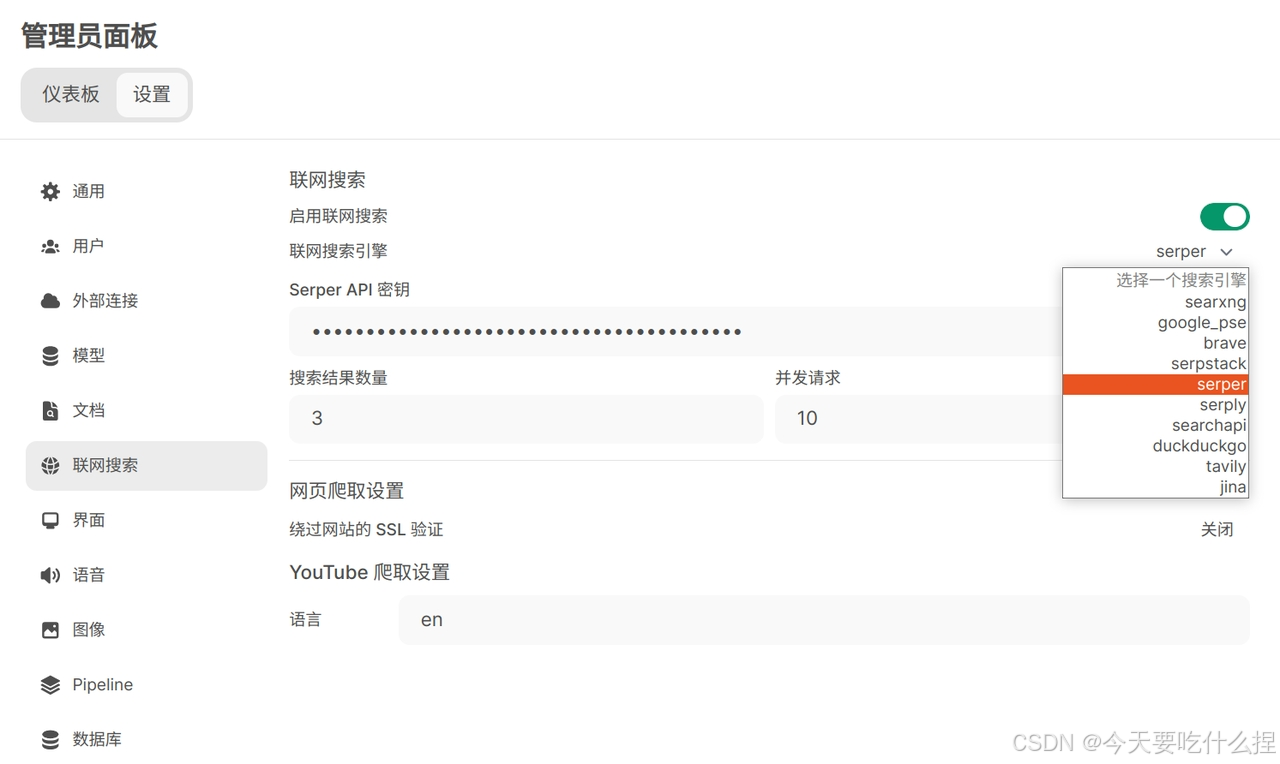
Task: Click the 搜索结果数量 field showing 3
Action: click(526, 419)
